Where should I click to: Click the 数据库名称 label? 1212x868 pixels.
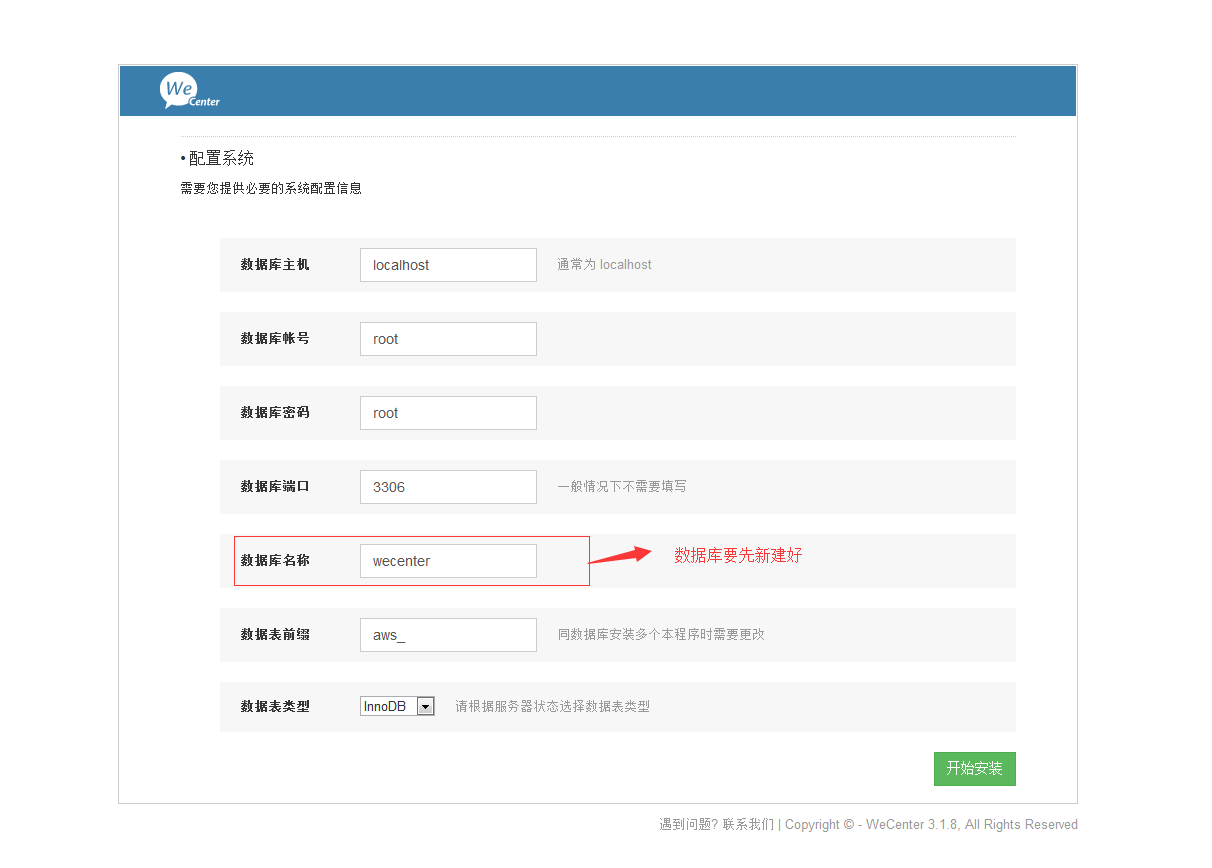[275, 561]
